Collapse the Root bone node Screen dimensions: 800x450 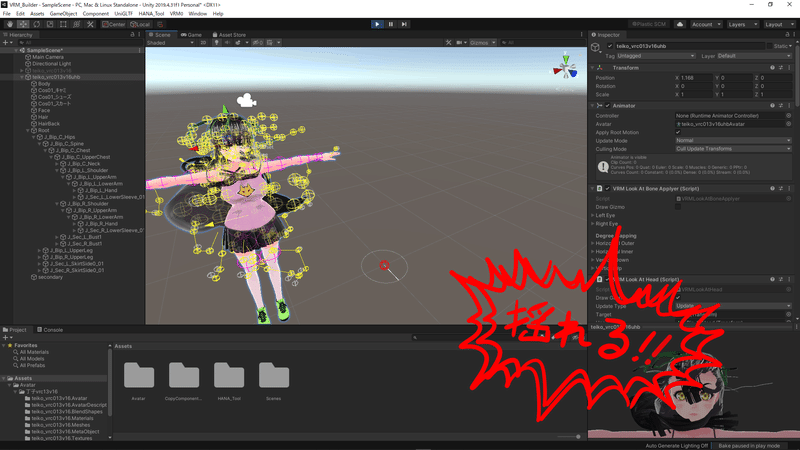28,130
